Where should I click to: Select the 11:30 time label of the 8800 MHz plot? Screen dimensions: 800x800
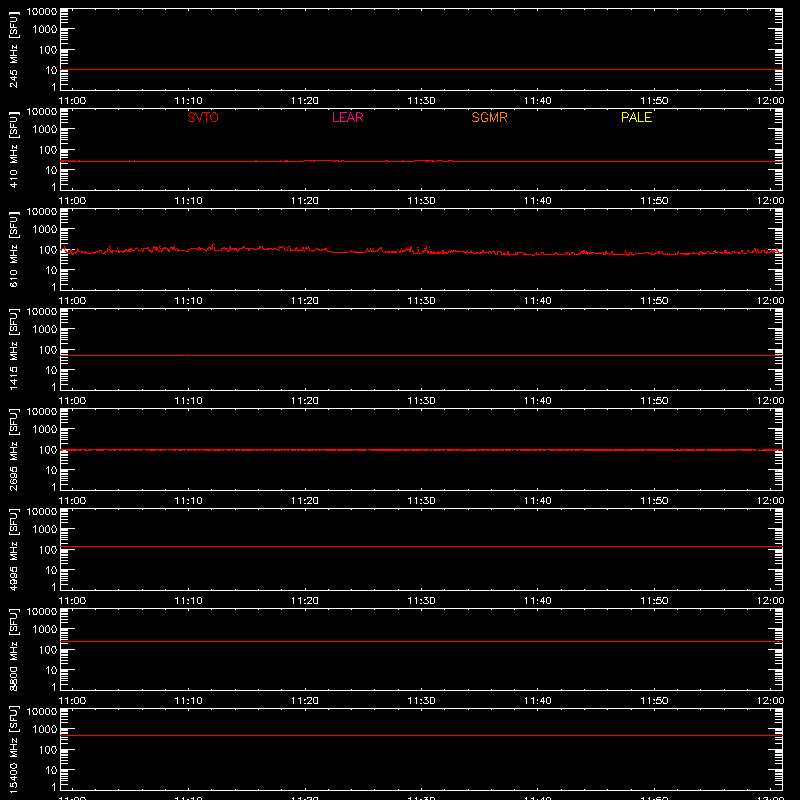[421, 701]
